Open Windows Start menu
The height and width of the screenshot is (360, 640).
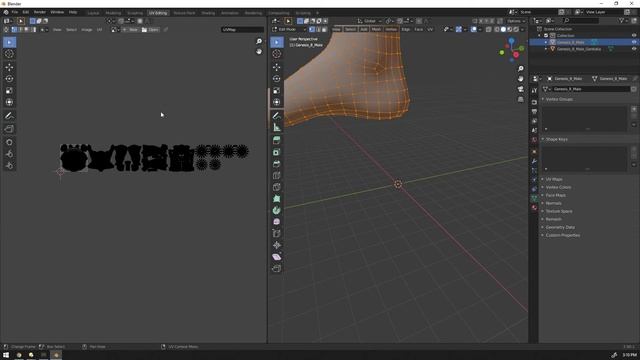point(6,355)
